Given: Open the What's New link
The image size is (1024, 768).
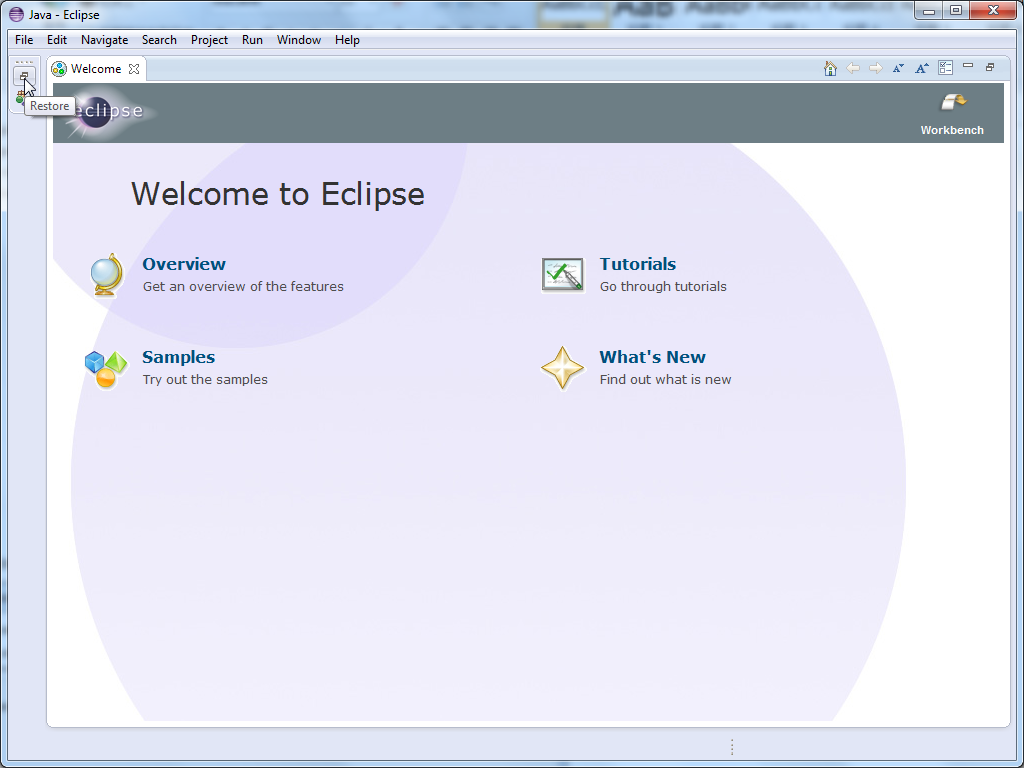Looking at the screenshot, I should pyautogui.click(x=652, y=357).
